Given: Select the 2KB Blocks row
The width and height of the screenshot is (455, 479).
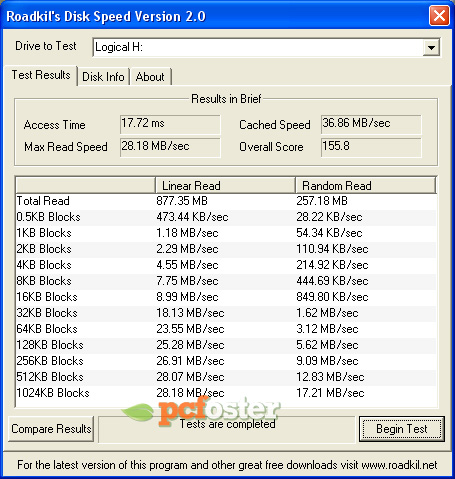Looking at the screenshot, I should click(x=226, y=249).
